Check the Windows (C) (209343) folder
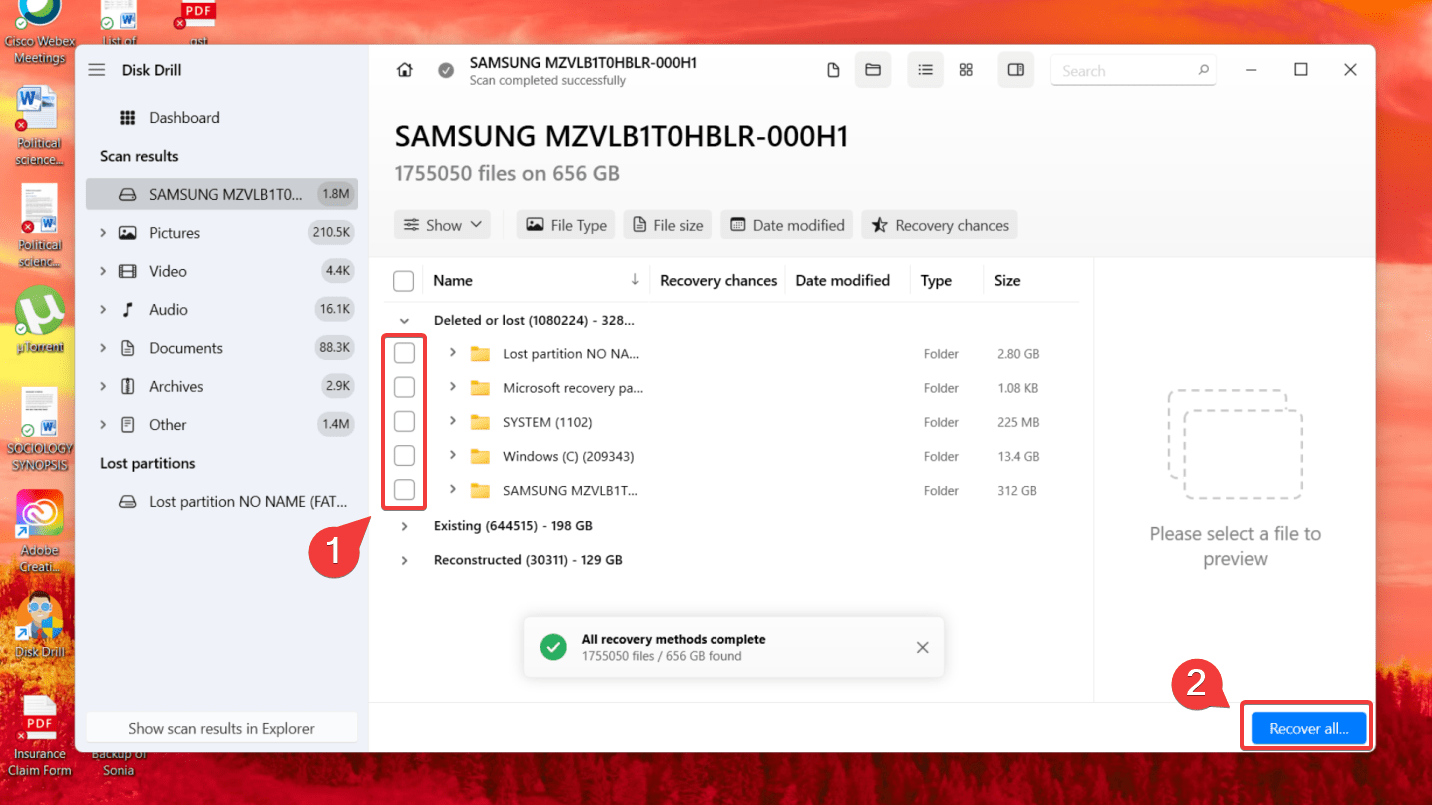This screenshot has width=1432, height=805. point(404,456)
